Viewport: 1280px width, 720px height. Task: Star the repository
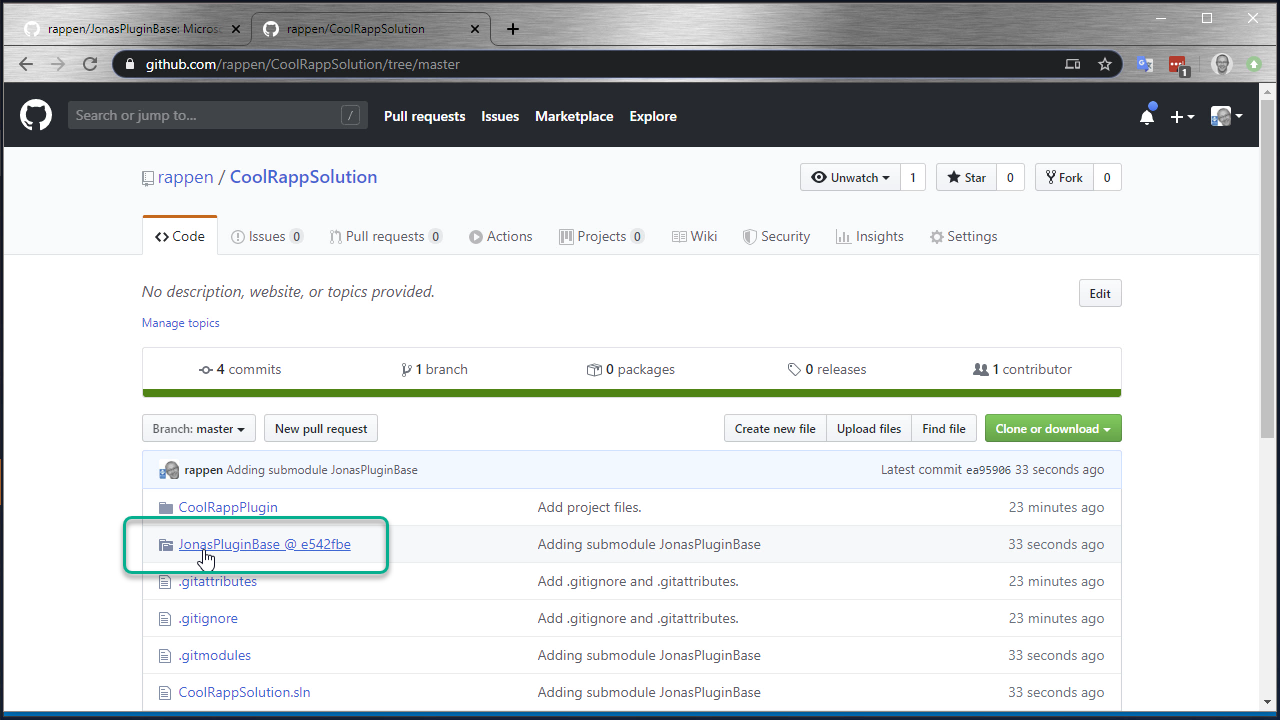(x=966, y=178)
